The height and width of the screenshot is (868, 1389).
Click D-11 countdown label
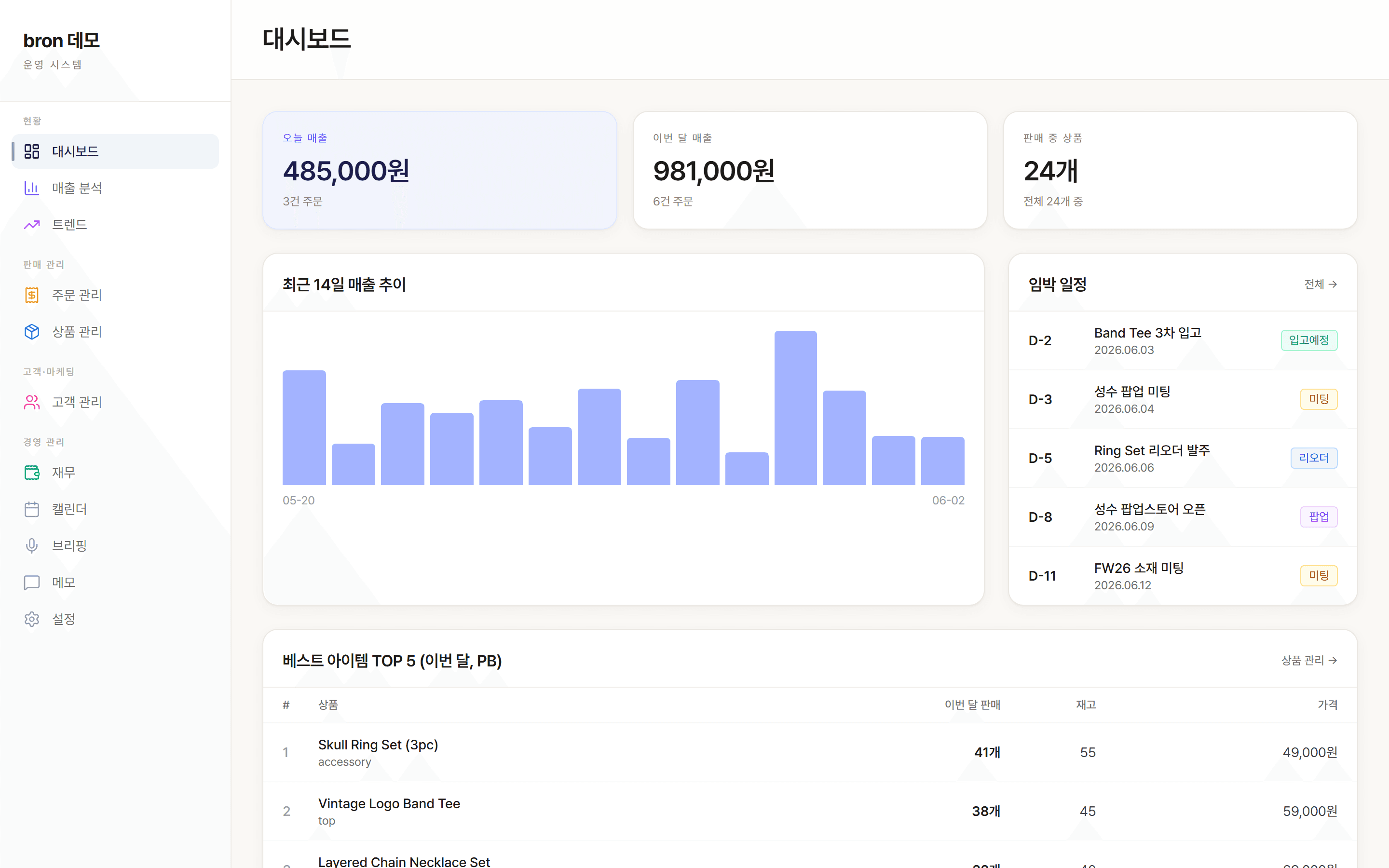click(x=1042, y=576)
